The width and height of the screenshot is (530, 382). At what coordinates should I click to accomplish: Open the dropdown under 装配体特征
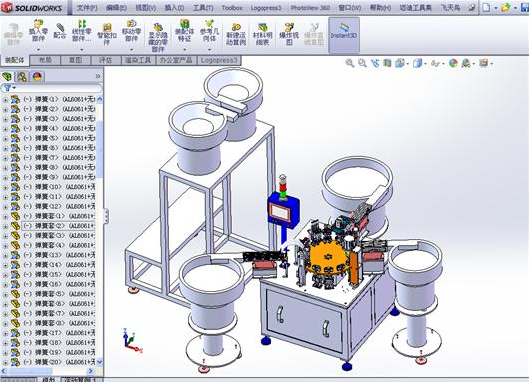point(184,50)
